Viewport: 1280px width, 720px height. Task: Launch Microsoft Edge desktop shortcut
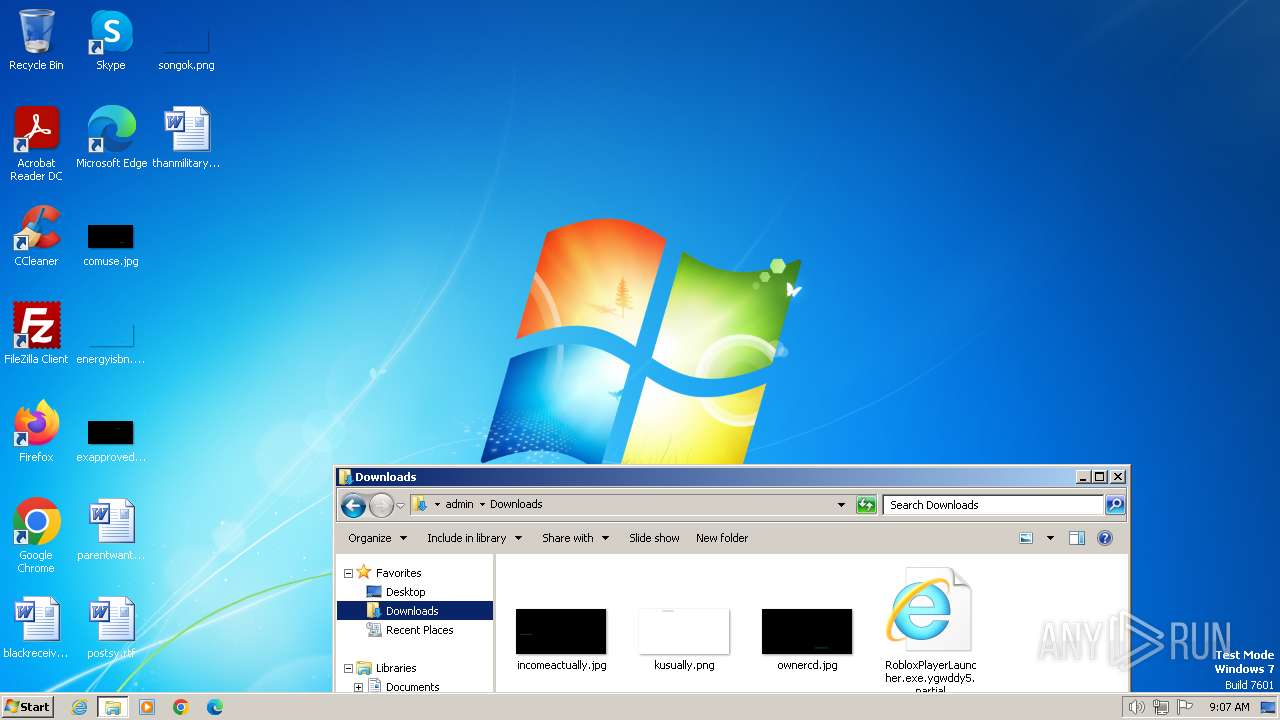111,137
